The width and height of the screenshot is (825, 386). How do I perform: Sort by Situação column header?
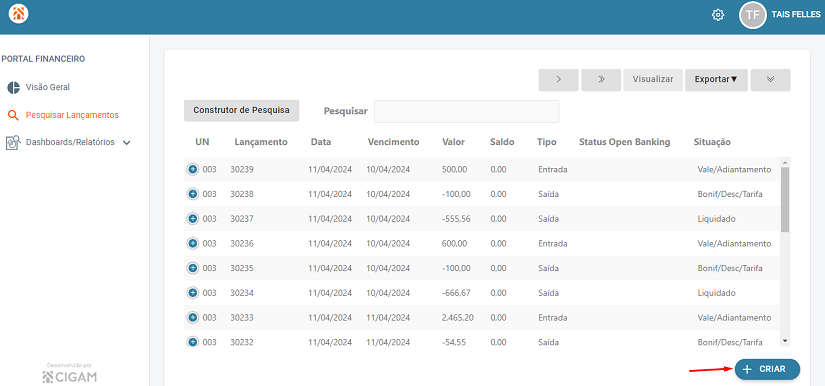click(x=712, y=142)
